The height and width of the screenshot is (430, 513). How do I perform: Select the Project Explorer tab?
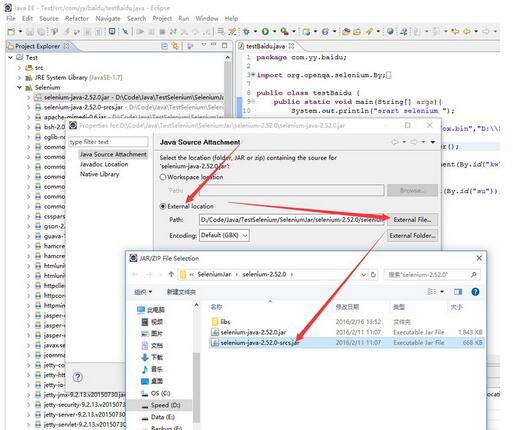(37, 46)
